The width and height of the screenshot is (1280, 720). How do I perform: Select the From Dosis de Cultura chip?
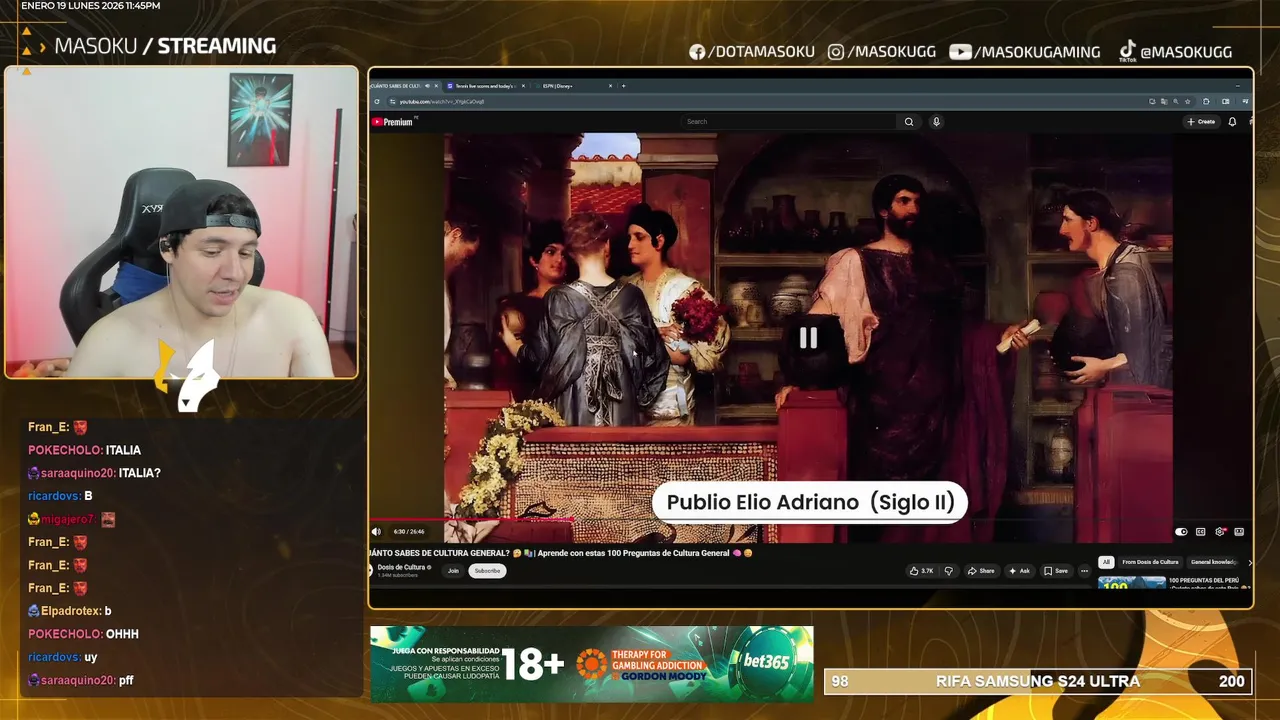(x=1150, y=562)
